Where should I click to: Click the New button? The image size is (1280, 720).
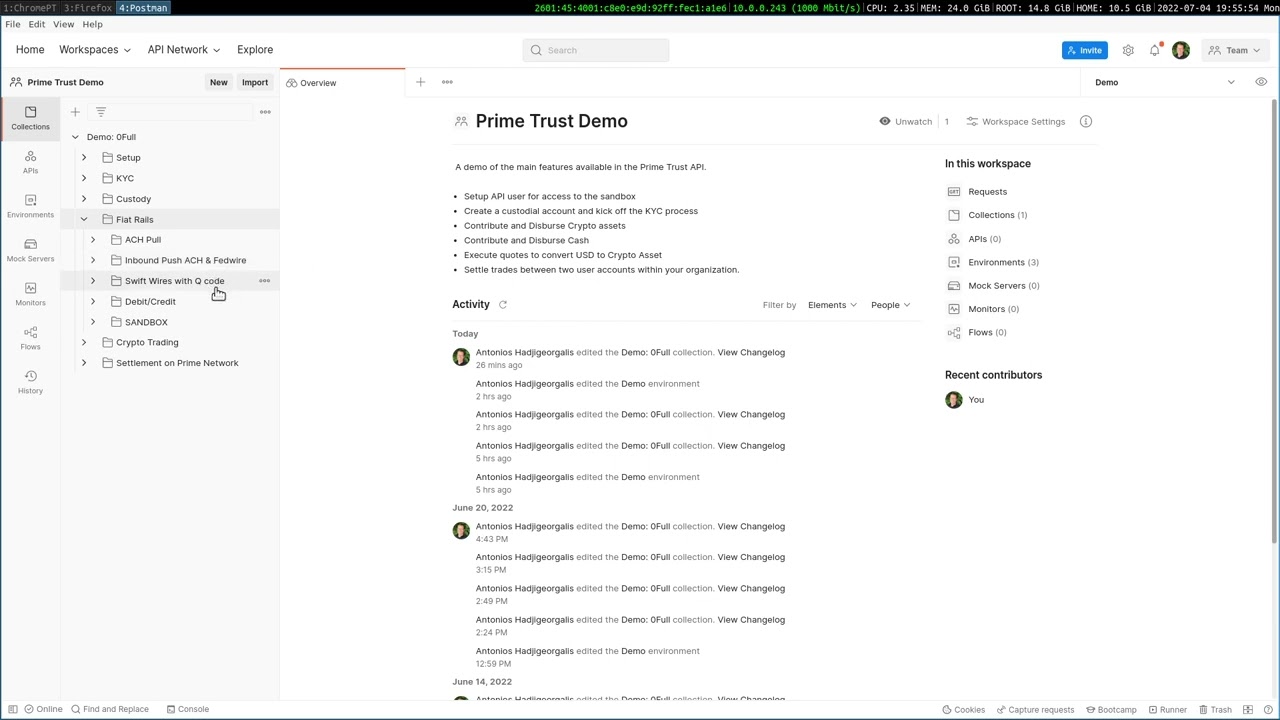coord(218,82)
